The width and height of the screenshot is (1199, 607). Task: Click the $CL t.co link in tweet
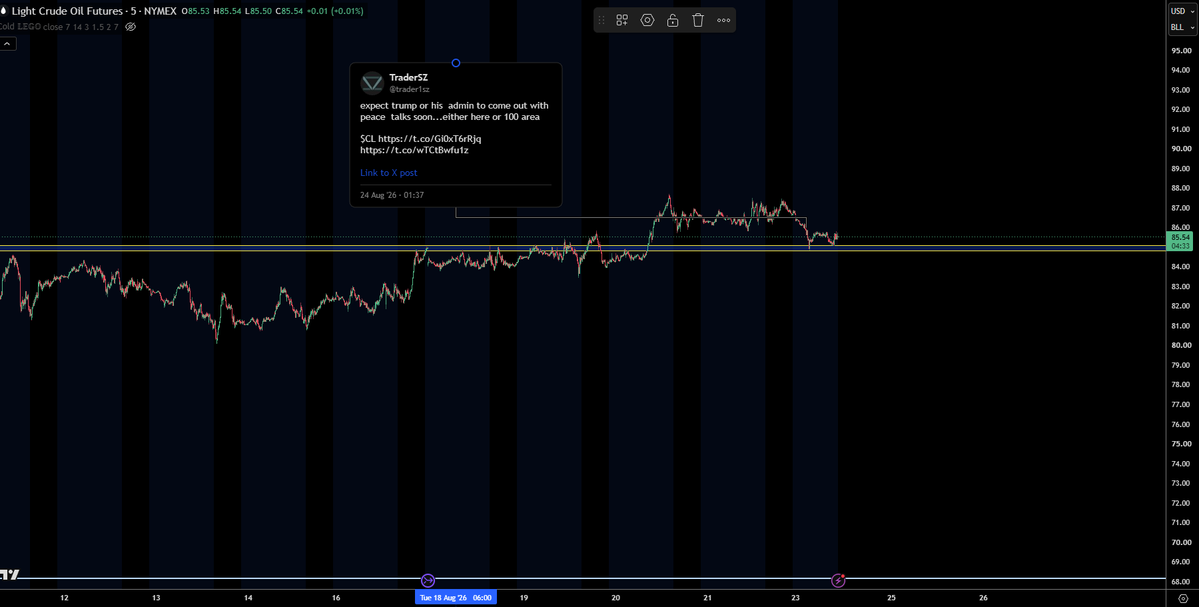tap(430, 139)
